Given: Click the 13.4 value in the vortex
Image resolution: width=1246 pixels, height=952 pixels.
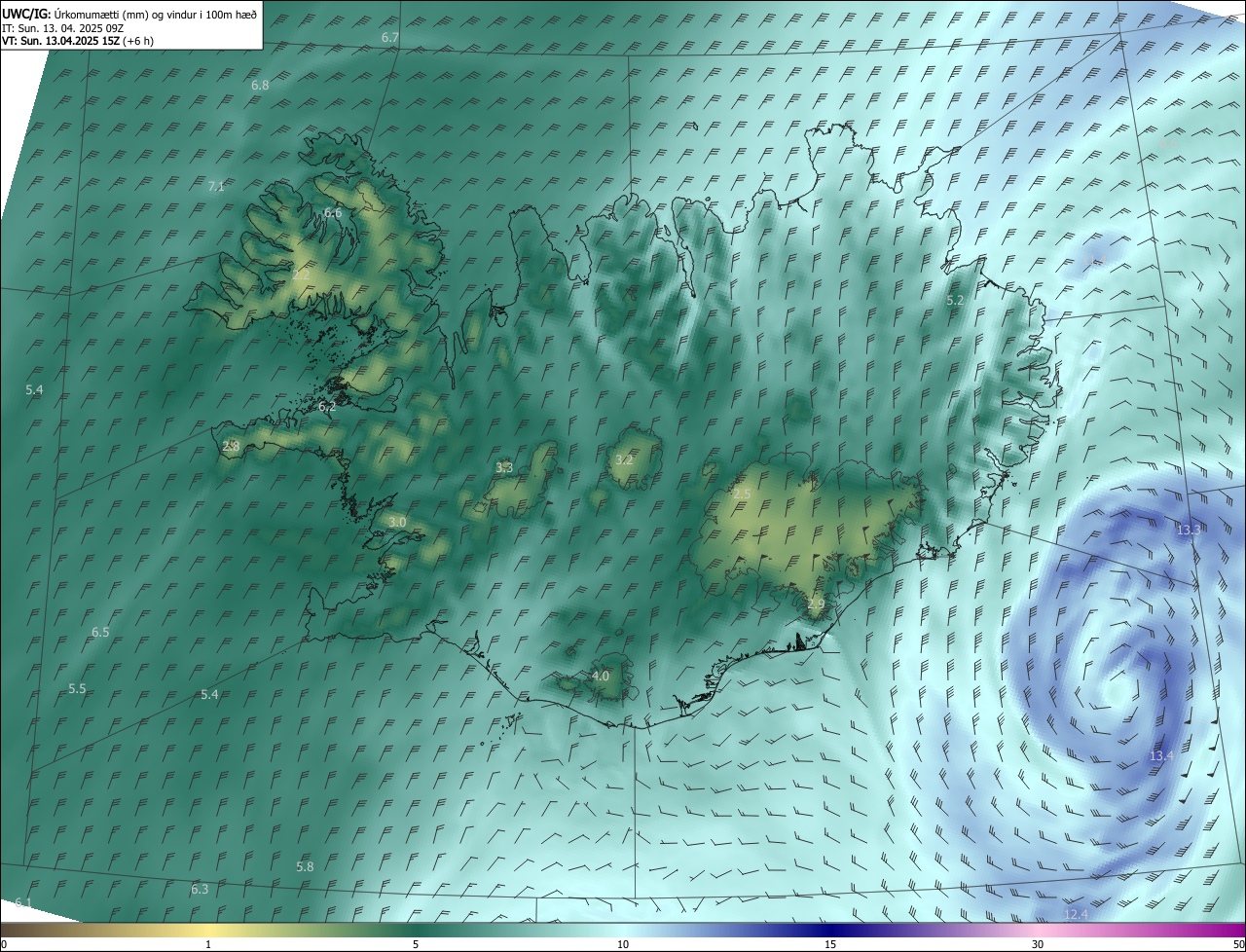Looking at the screenshot, I should point(1161,756).
